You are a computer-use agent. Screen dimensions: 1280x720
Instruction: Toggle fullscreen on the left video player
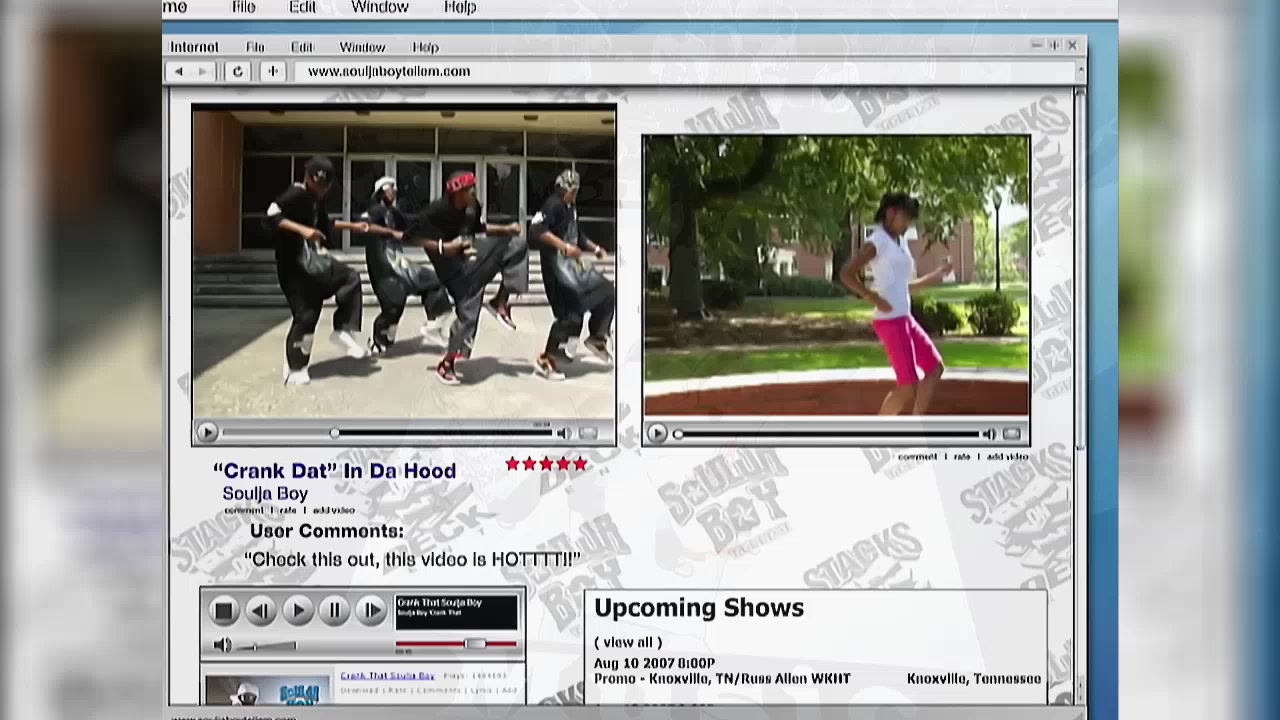click(589, 433)
